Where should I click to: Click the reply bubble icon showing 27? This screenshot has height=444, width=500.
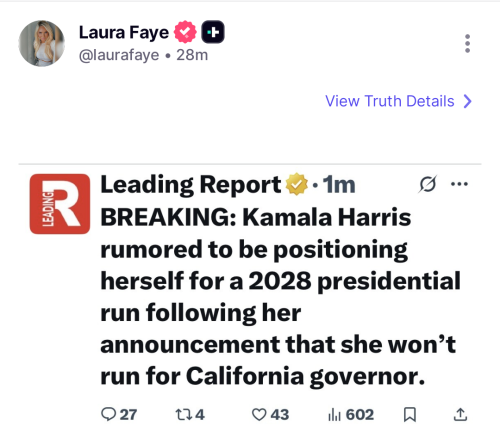pos(108,415)
